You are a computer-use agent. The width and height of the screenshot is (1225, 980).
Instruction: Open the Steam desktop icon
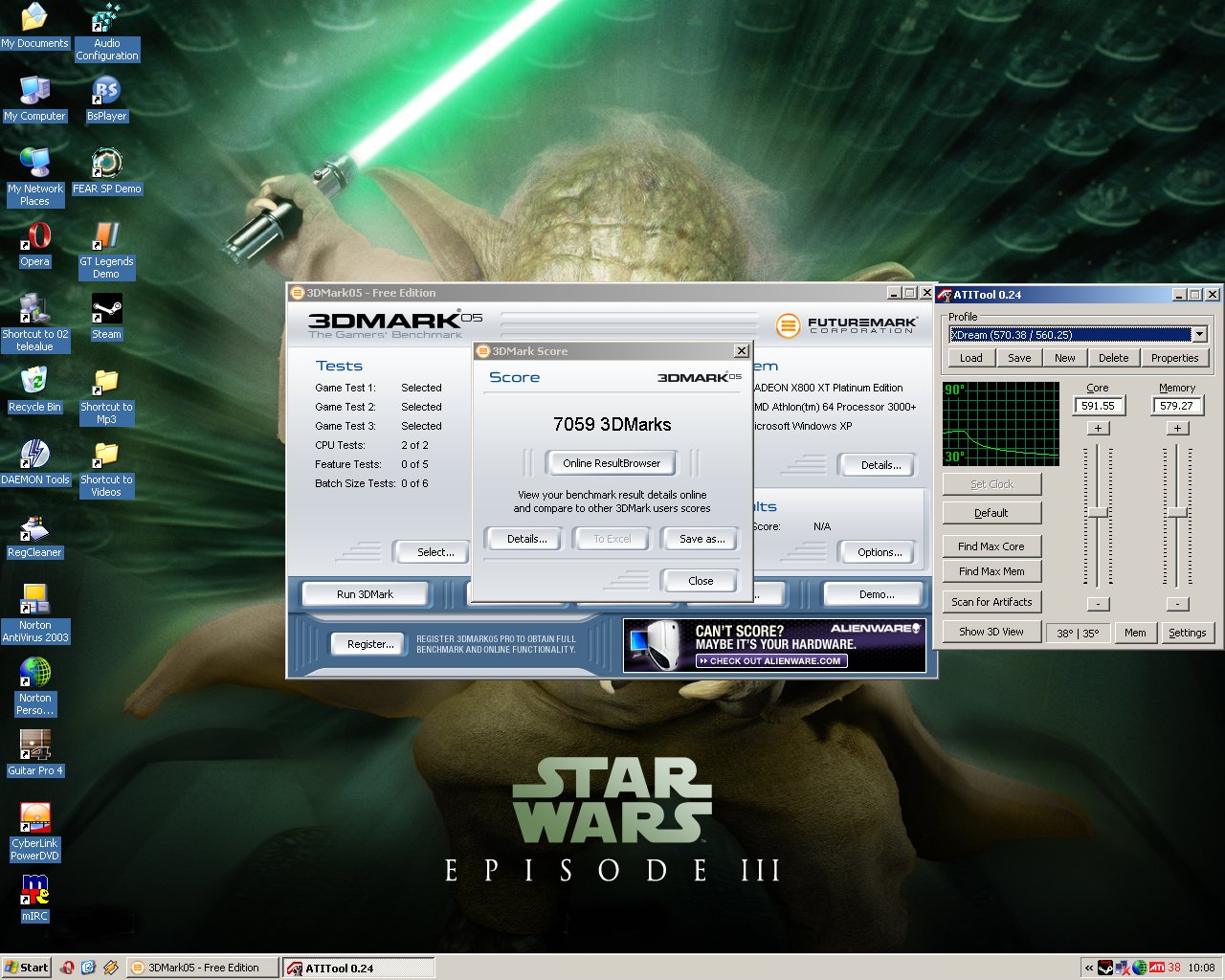pos(106,310)
